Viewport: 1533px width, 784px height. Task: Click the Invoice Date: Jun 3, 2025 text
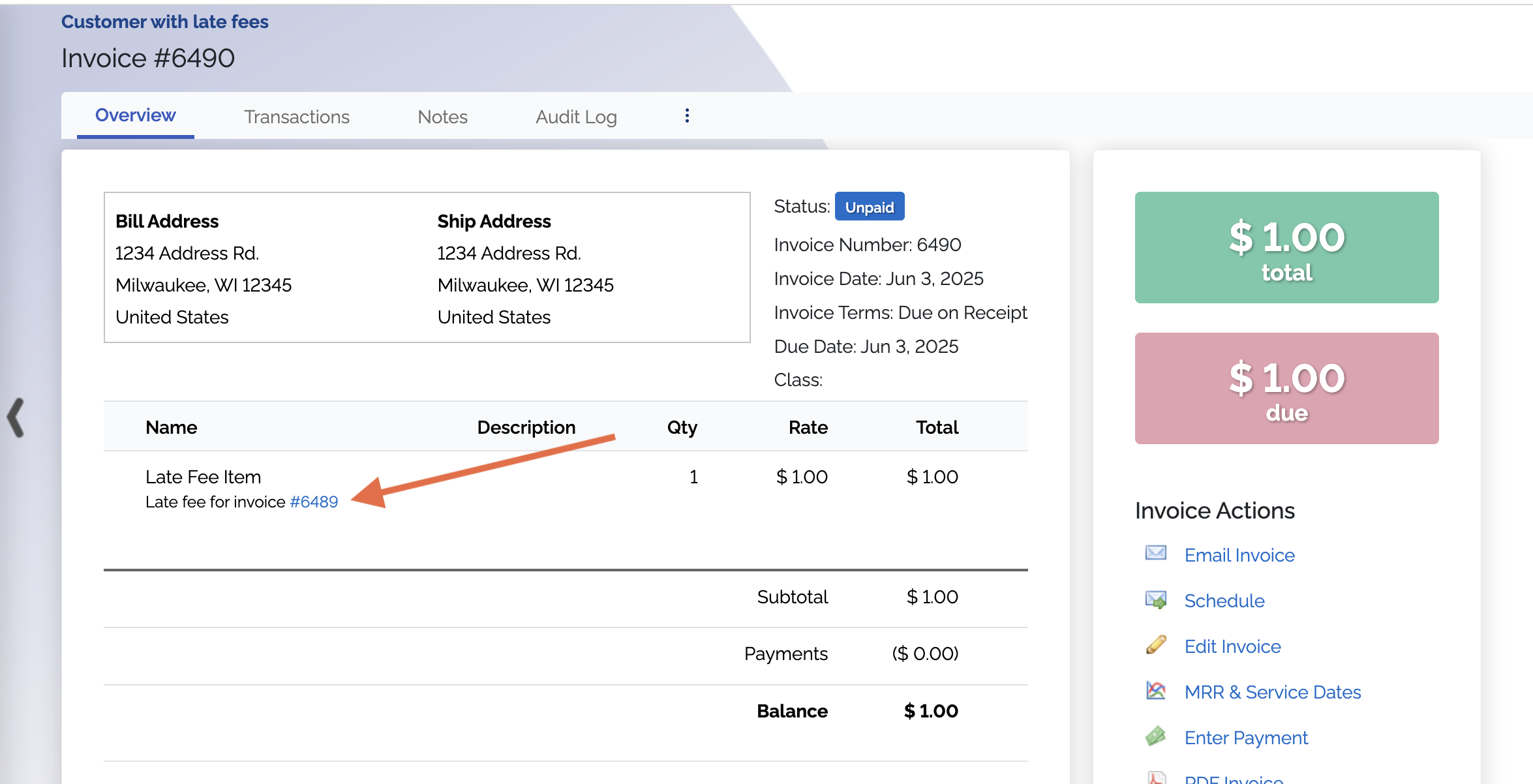coord(878,279)
